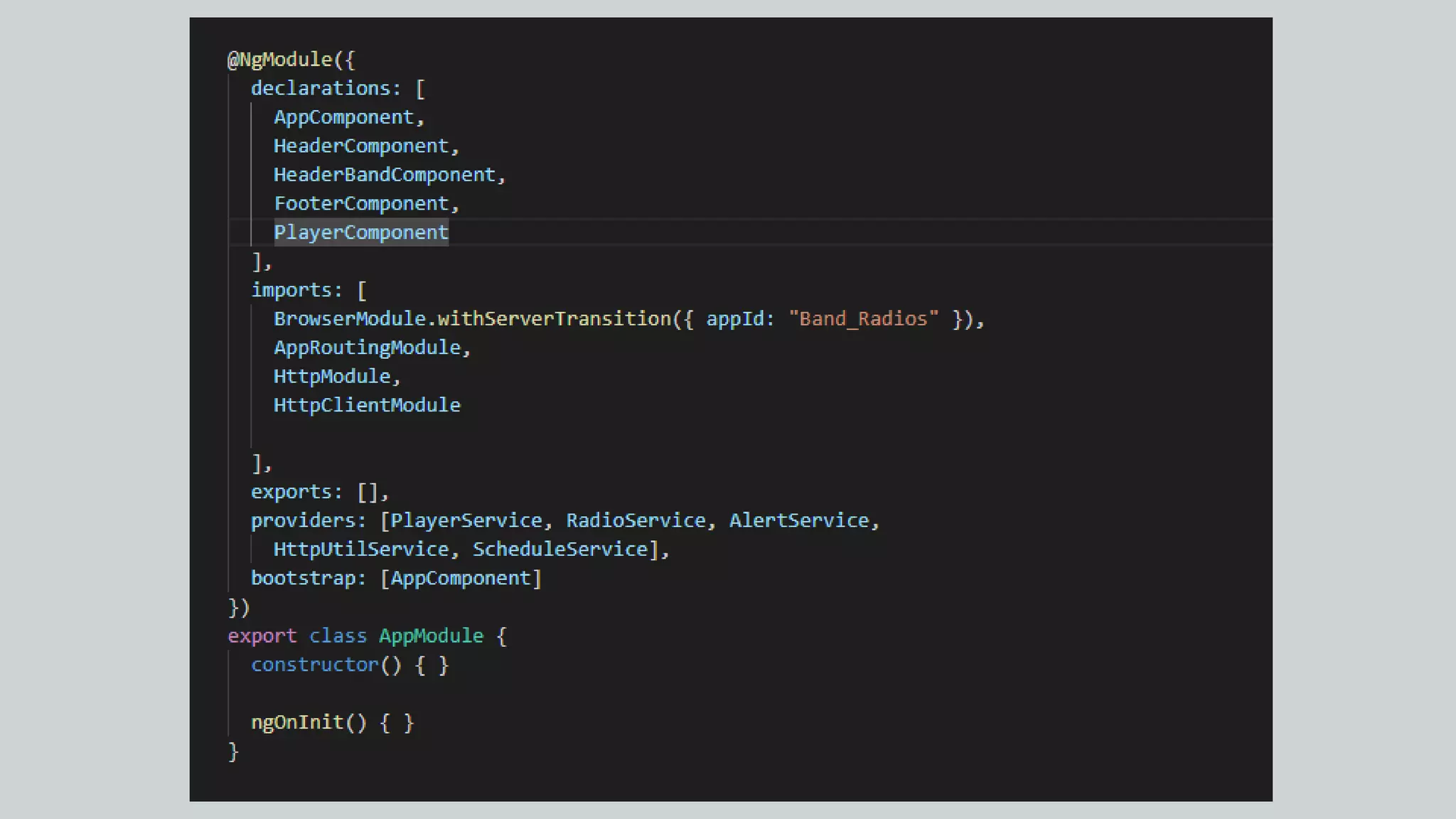Click the HeaderBandComponent identifier

pyautogui.click(x=385, y=175)
